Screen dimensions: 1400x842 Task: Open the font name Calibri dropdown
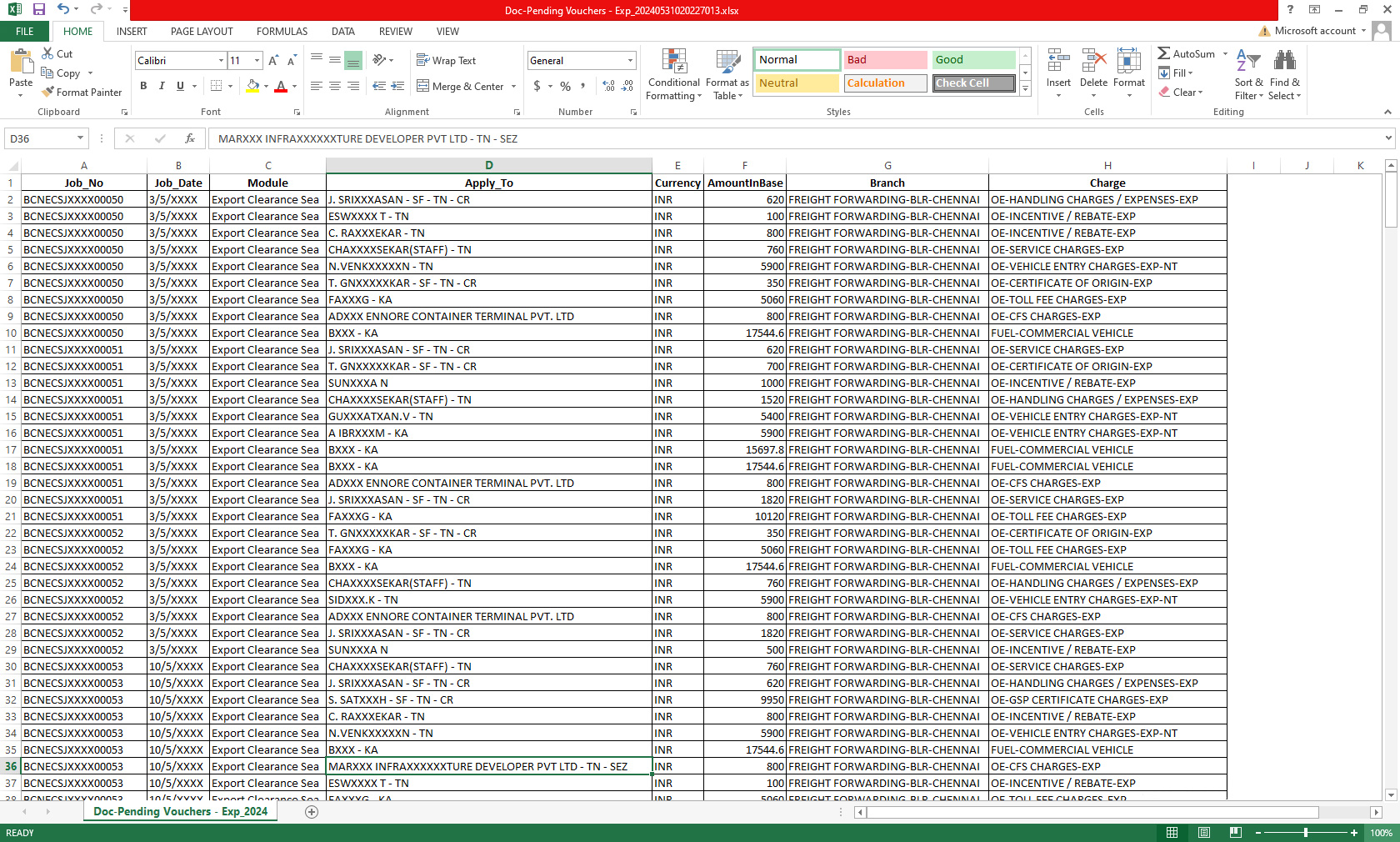click(221, 61)
